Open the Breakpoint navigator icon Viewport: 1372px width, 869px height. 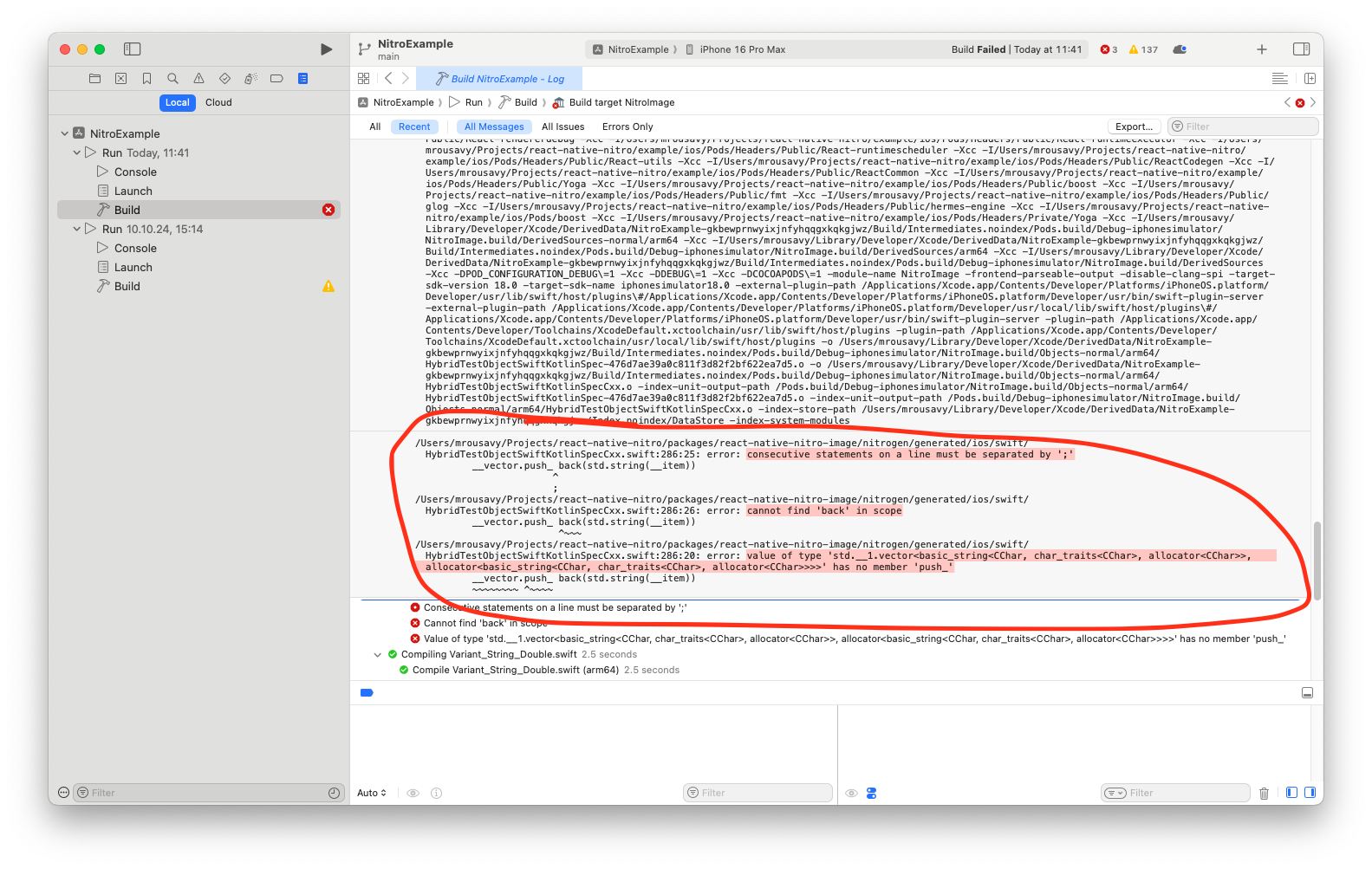click(276, 79)
